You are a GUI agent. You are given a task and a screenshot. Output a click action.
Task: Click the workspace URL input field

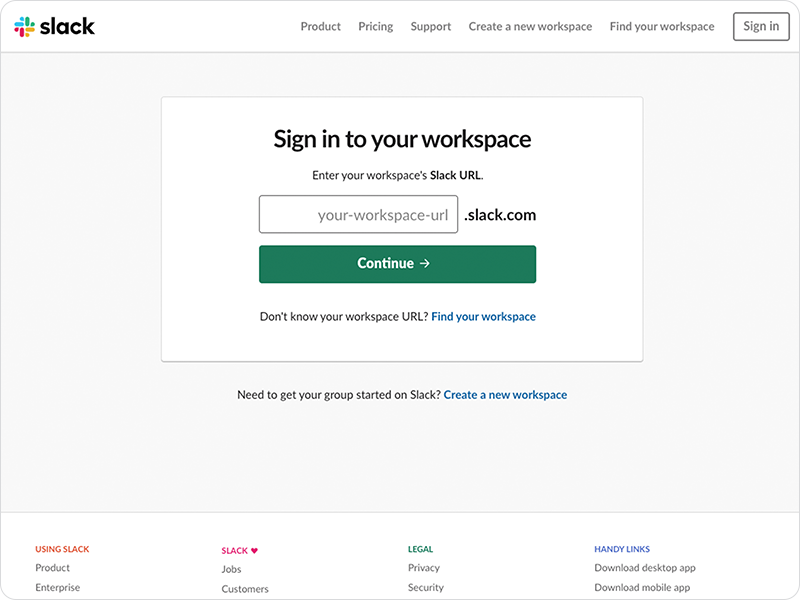(360, 214)
